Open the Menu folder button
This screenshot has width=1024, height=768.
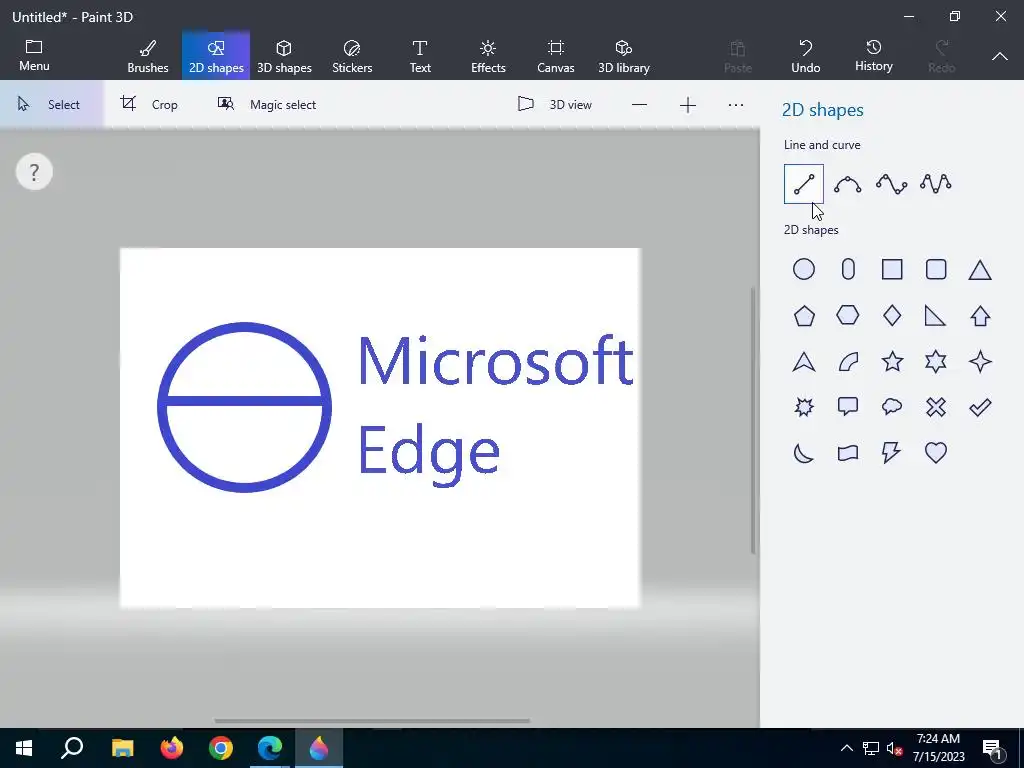click(x=34, y=56)
